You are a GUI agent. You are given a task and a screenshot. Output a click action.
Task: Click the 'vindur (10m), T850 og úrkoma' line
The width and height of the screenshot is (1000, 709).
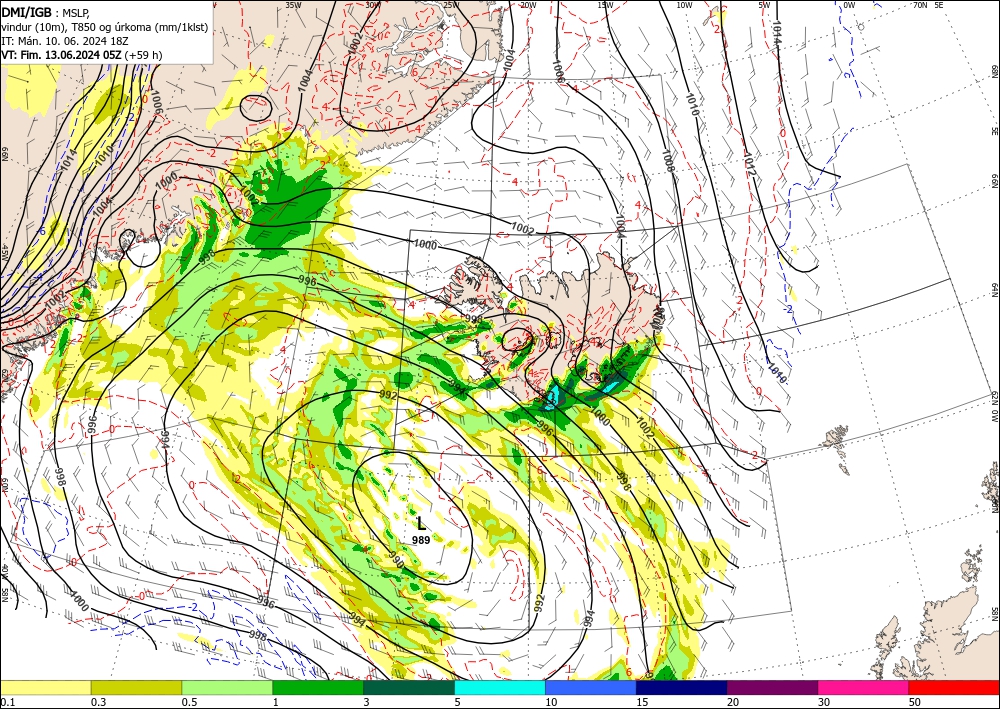pos(105,27)
